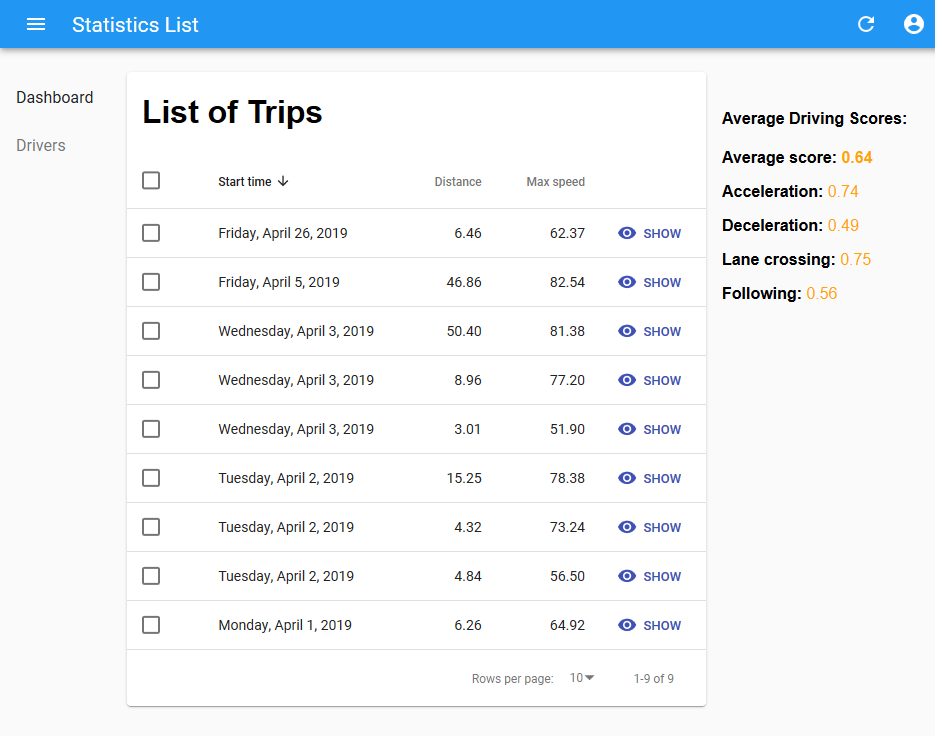Open the Drivers sidebar item
This screenshot has height=736, width=935.
(x=41, y=145)
